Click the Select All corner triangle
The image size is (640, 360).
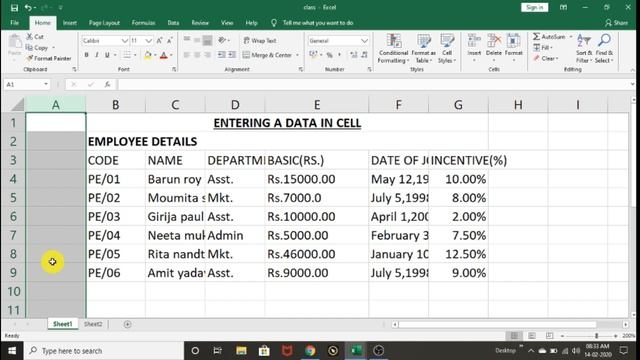click(17, 104)
